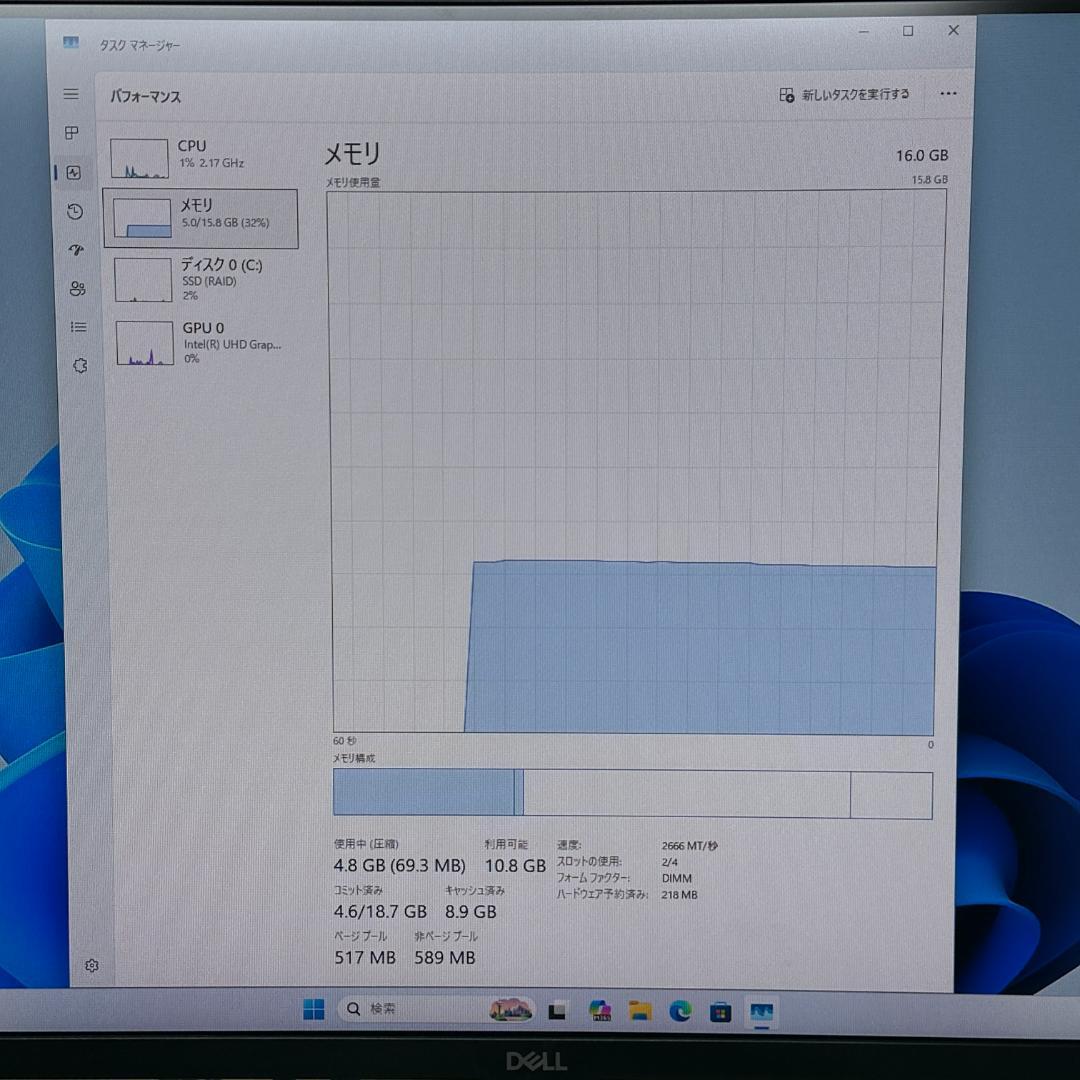This screenshot has width=1080, height=1080.
Task: Open Task Manager settings gear
Action: point(92,966)
